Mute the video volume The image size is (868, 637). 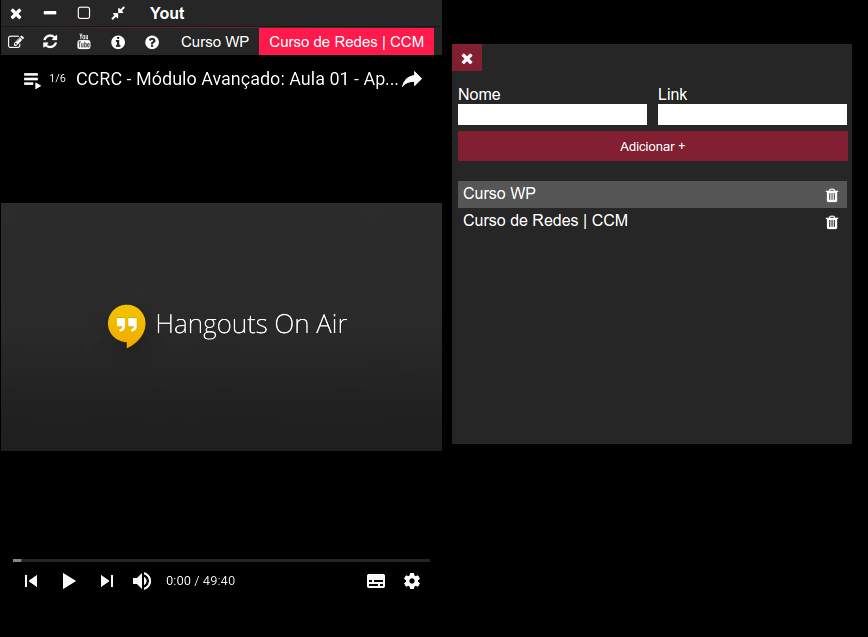(x=142, y=581)
